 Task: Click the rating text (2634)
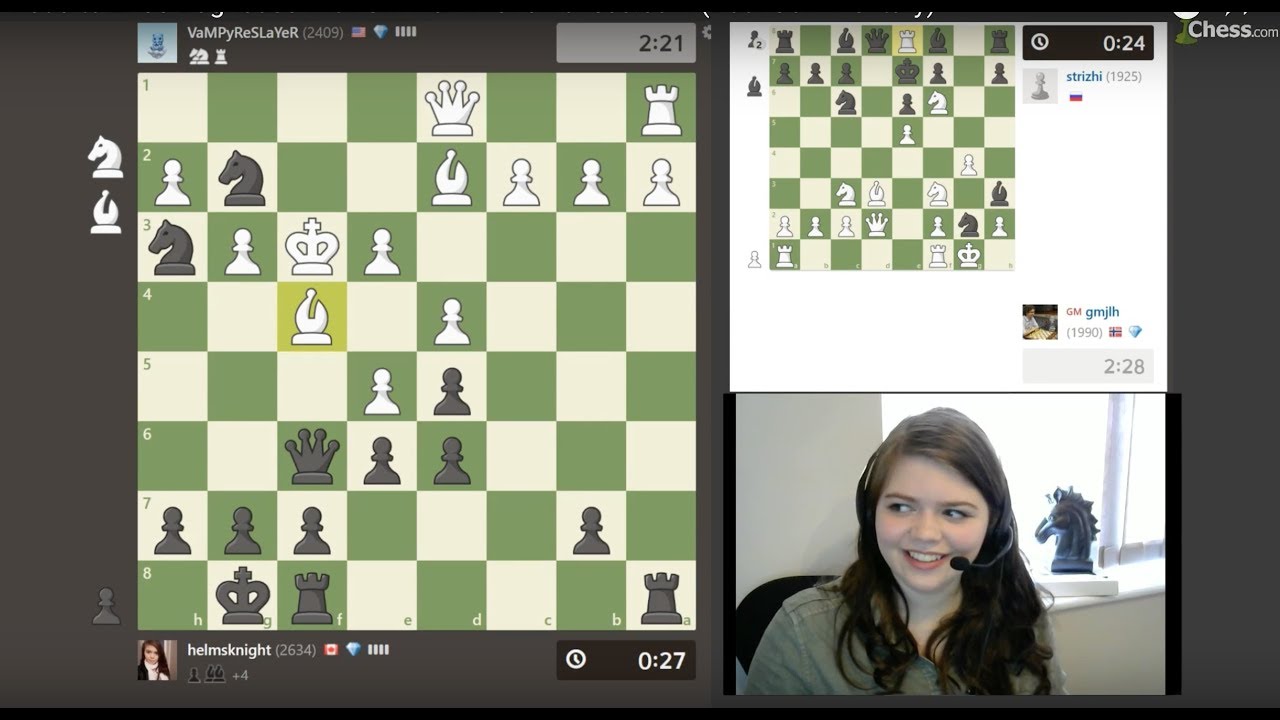pyautogui.click(x=295, y=650)
